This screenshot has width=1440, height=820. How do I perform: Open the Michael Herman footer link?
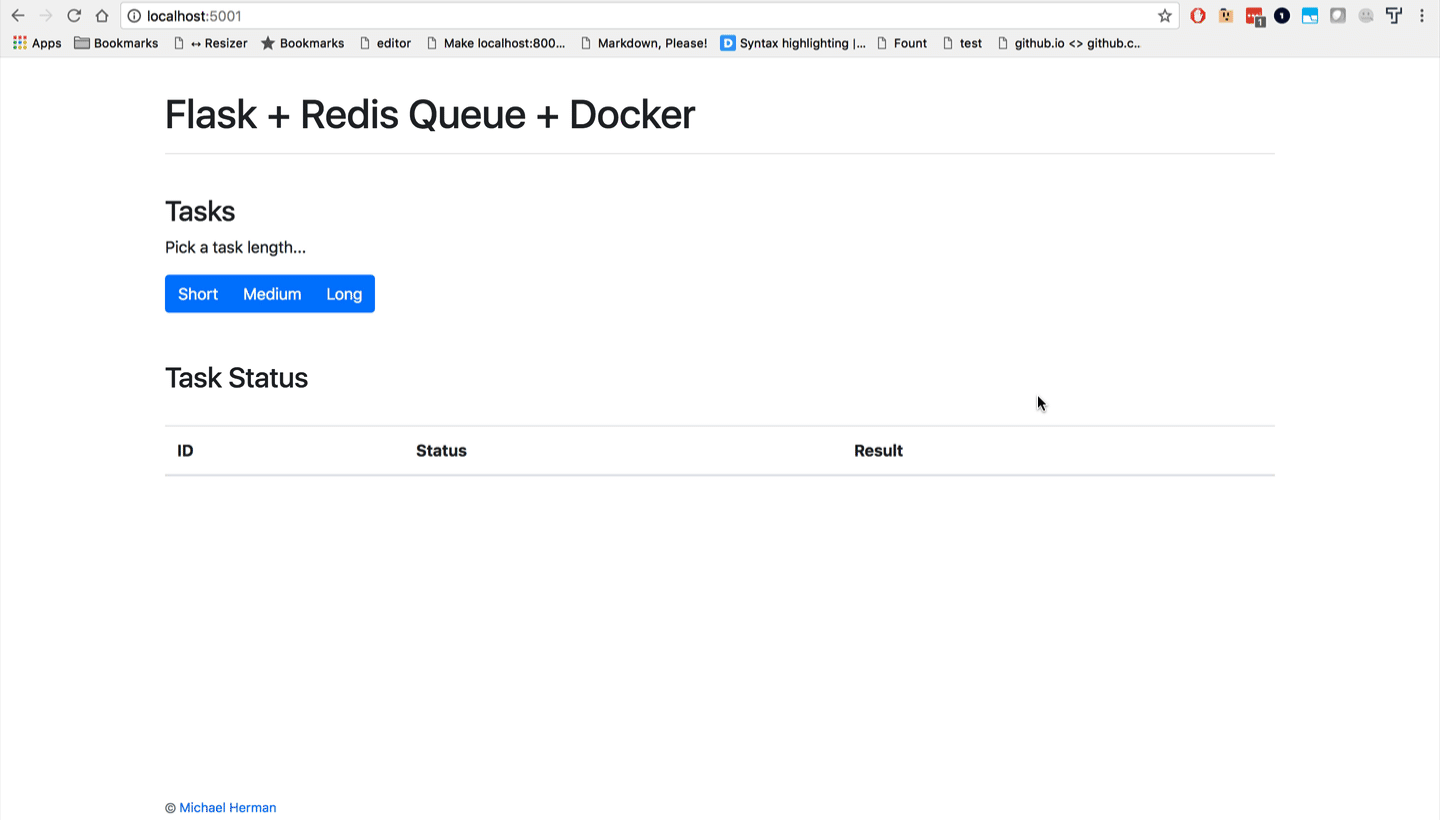(228, 808)
